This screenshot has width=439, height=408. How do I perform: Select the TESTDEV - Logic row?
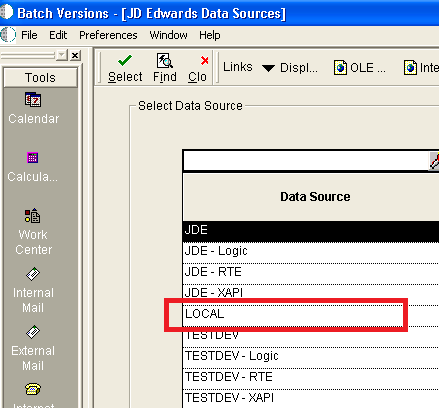(311, 357)
